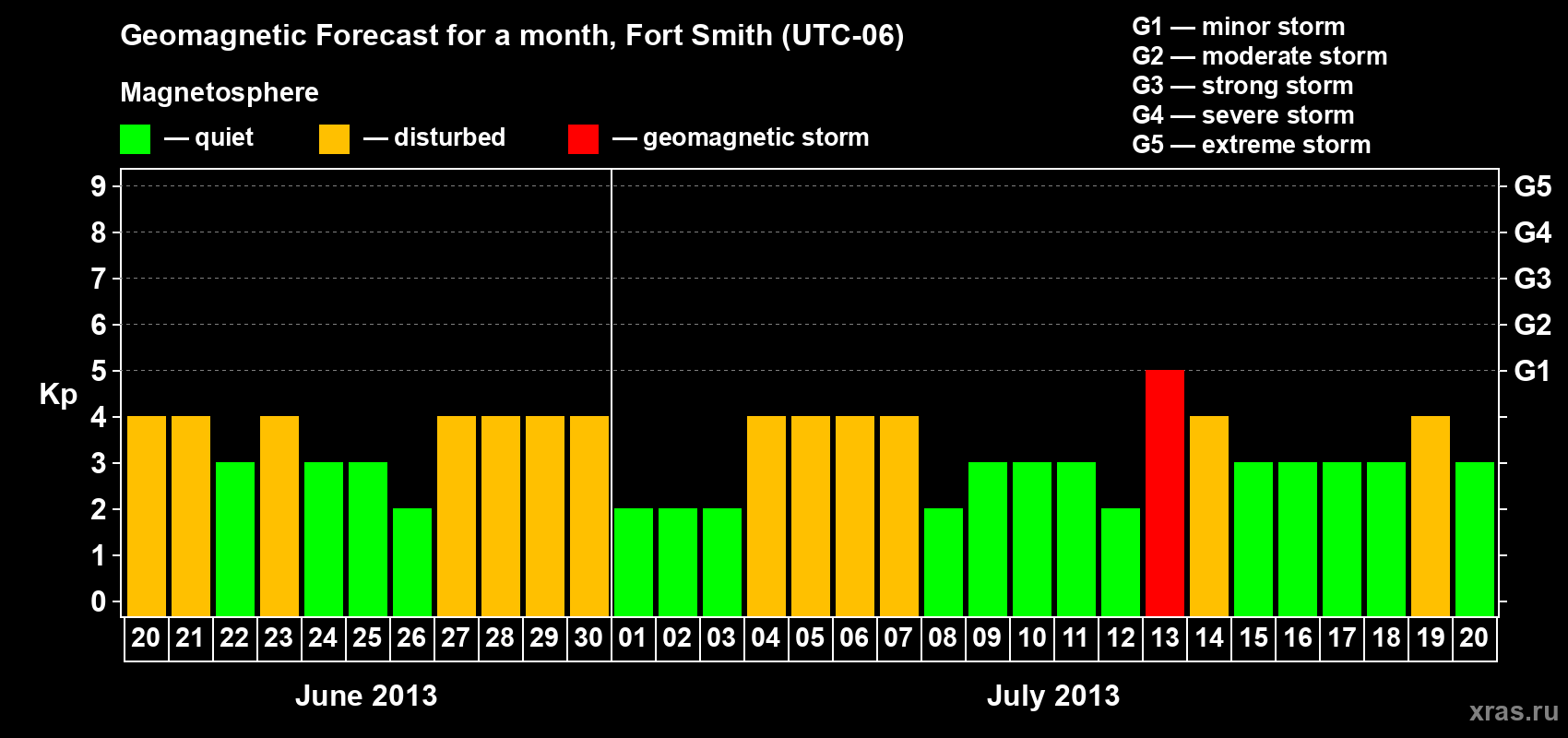Click the green bar for June 26
This screenshot has width=1568, height=738.
(x=412, y=562)
